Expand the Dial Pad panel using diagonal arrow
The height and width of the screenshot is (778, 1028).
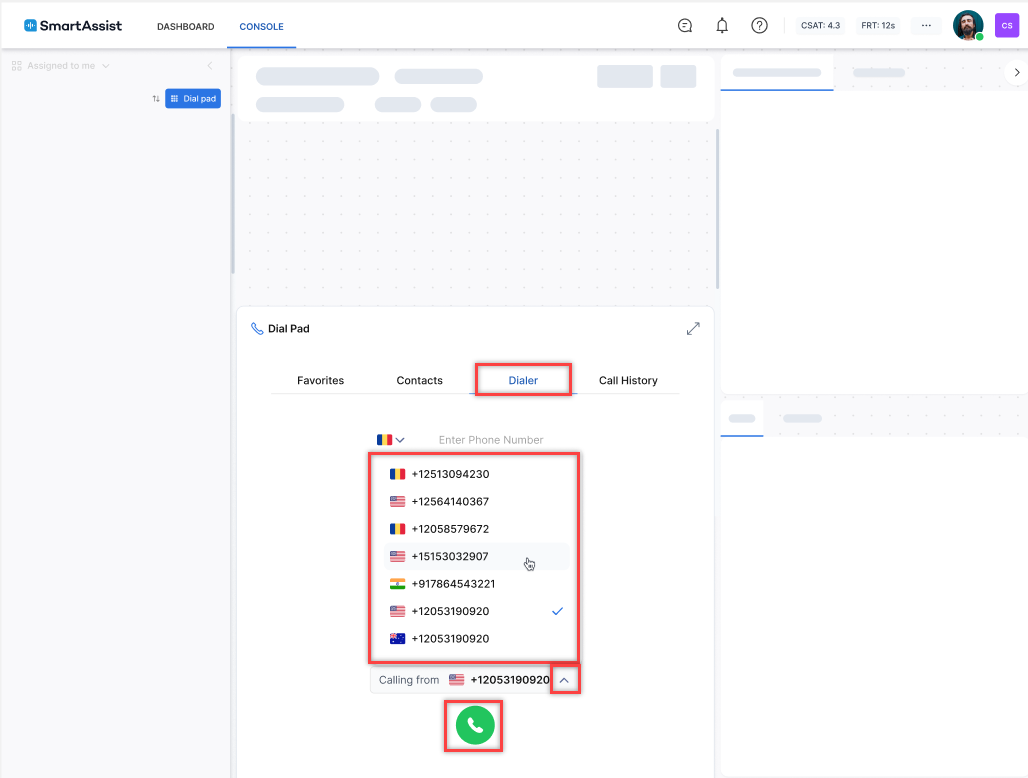point(693,327)
